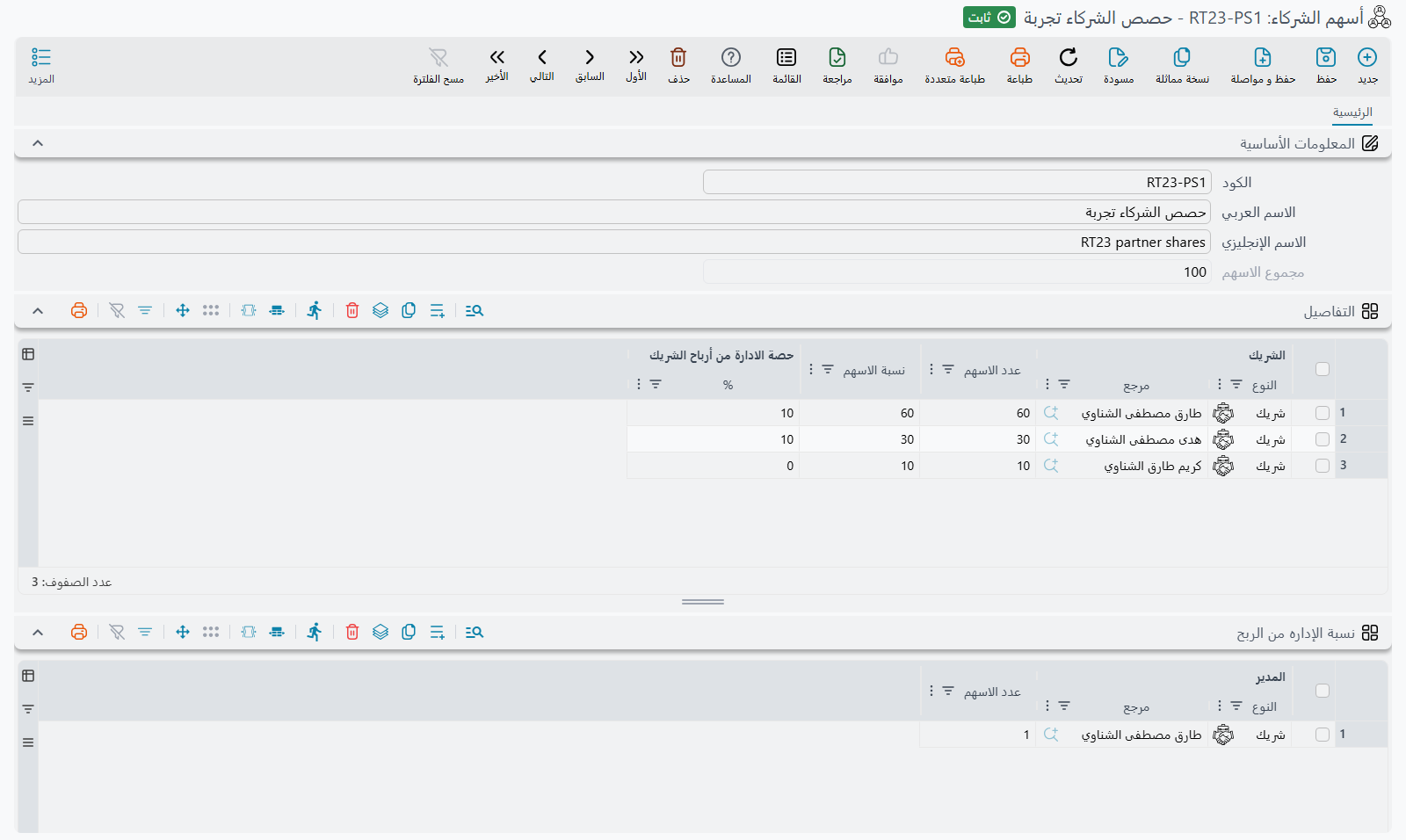
Task: Click the التفاصيل search rows icon
Action: (475, 310)
